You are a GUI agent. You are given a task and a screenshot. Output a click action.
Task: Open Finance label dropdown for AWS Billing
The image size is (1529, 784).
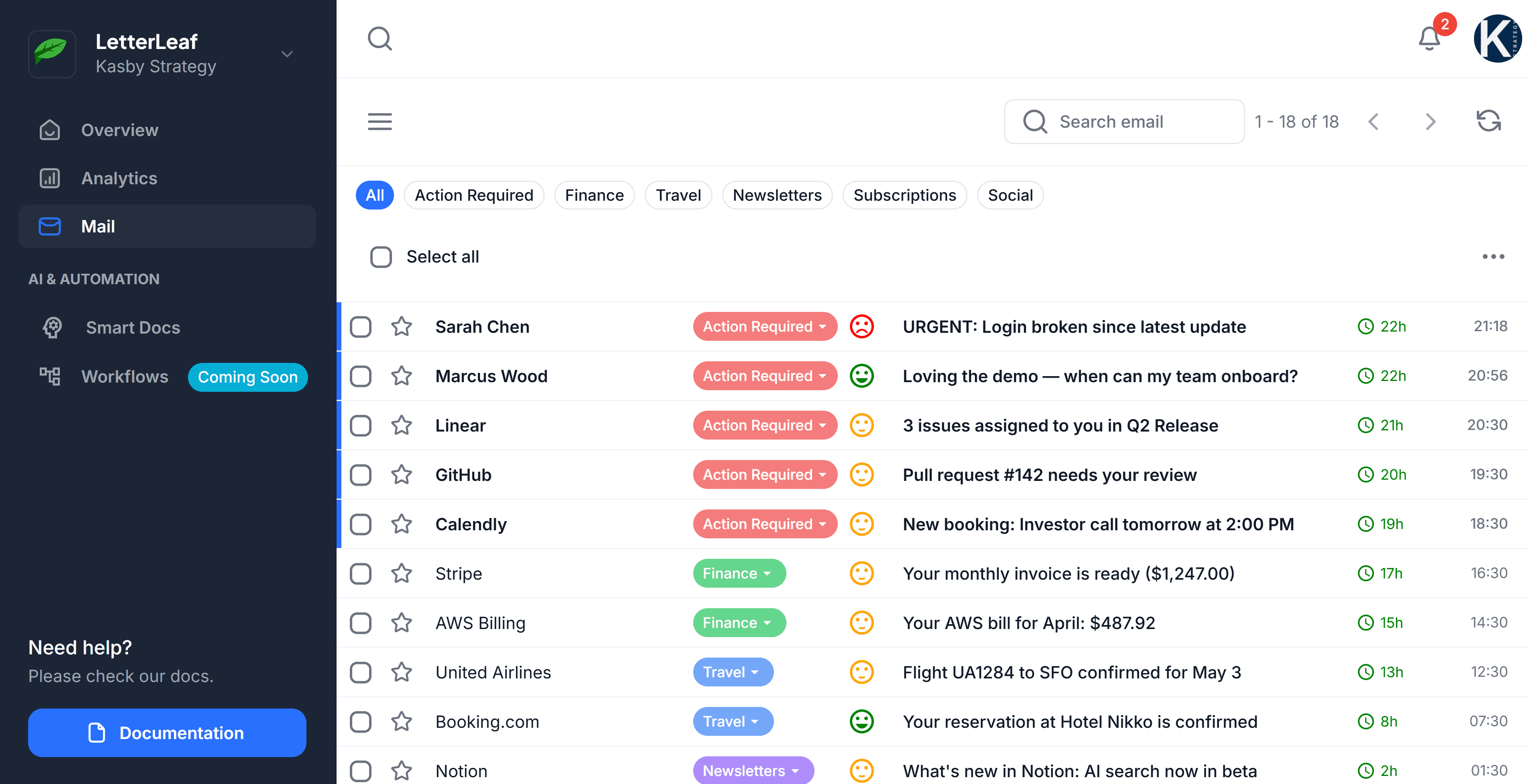tap(739, 623)
